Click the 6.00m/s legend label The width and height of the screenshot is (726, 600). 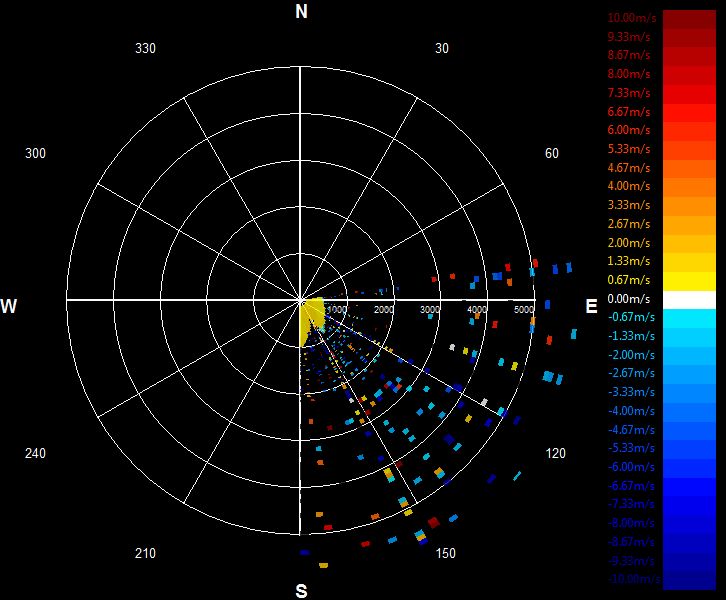click(x=629, y=130)
